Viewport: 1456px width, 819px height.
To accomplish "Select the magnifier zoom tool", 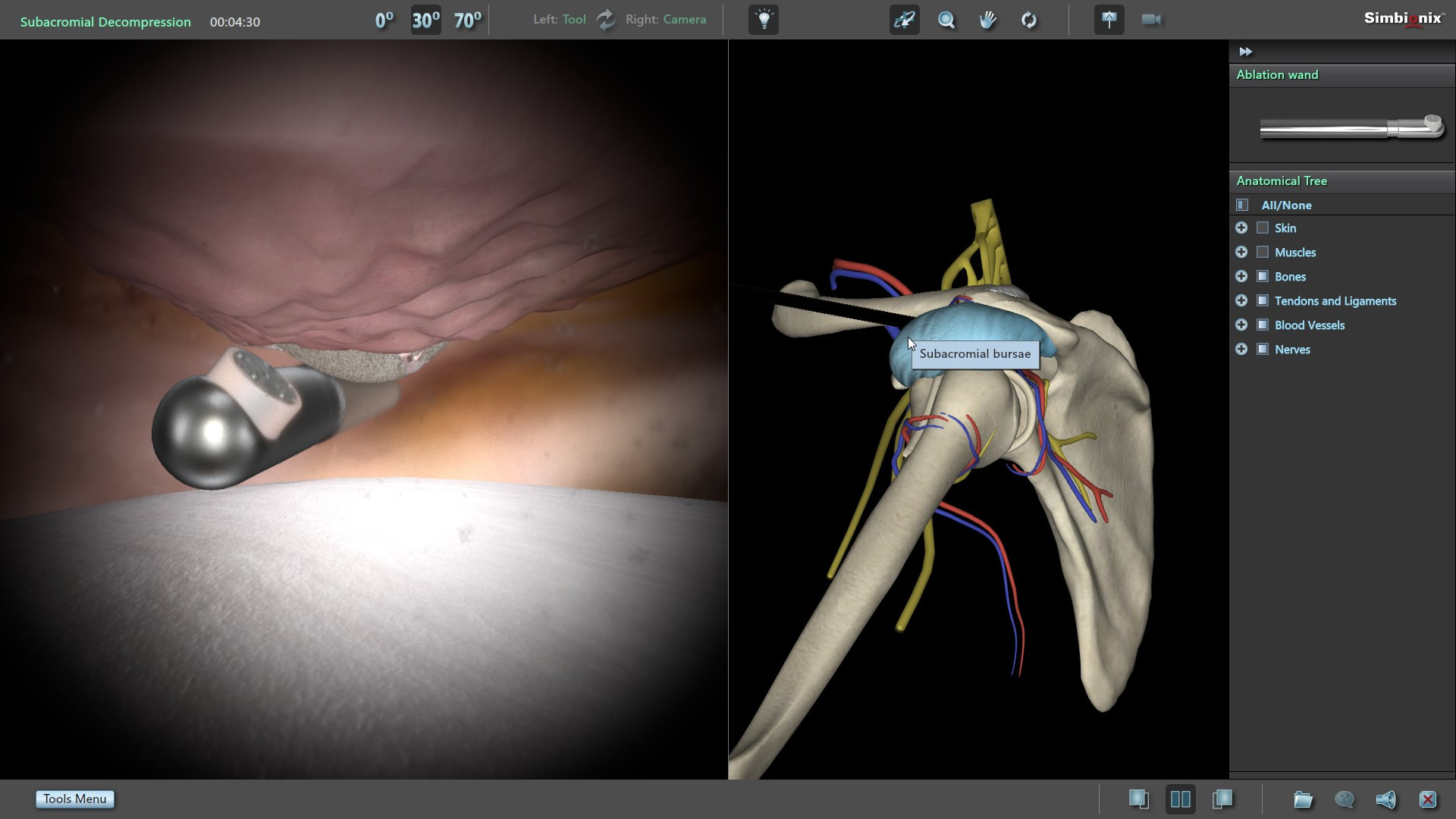I will pos(946,20).
